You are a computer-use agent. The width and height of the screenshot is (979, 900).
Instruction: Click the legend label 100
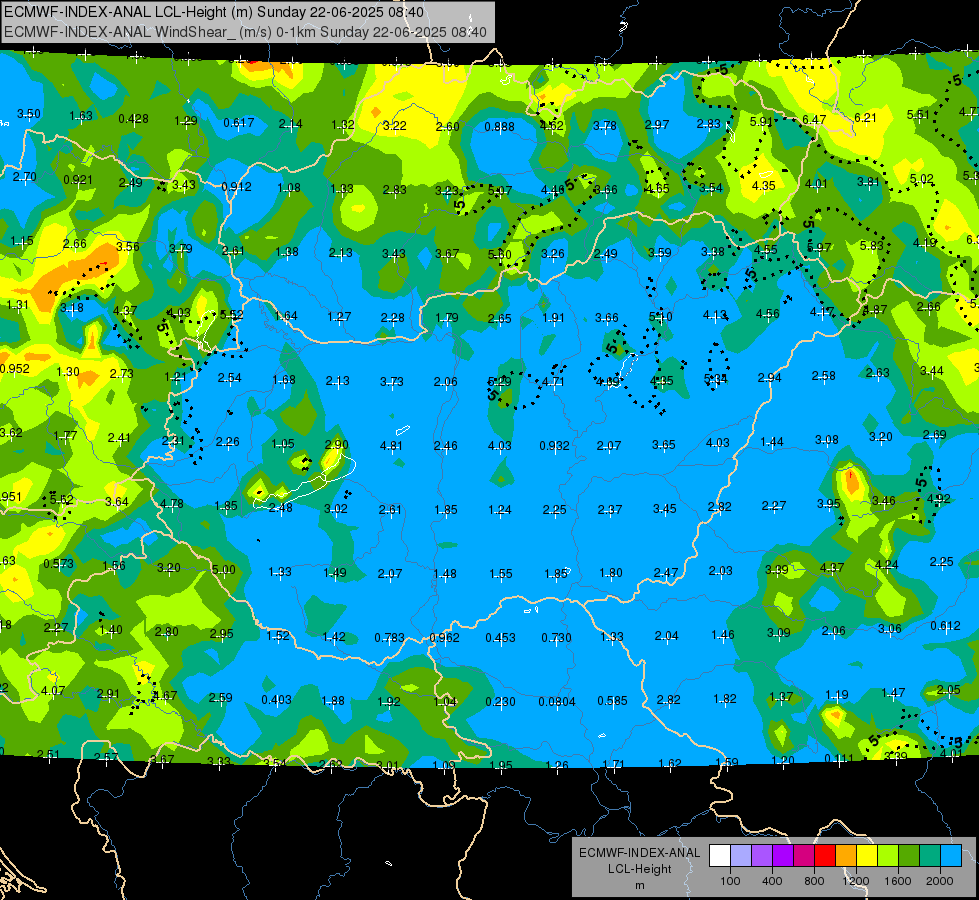(x=731, y=881)
